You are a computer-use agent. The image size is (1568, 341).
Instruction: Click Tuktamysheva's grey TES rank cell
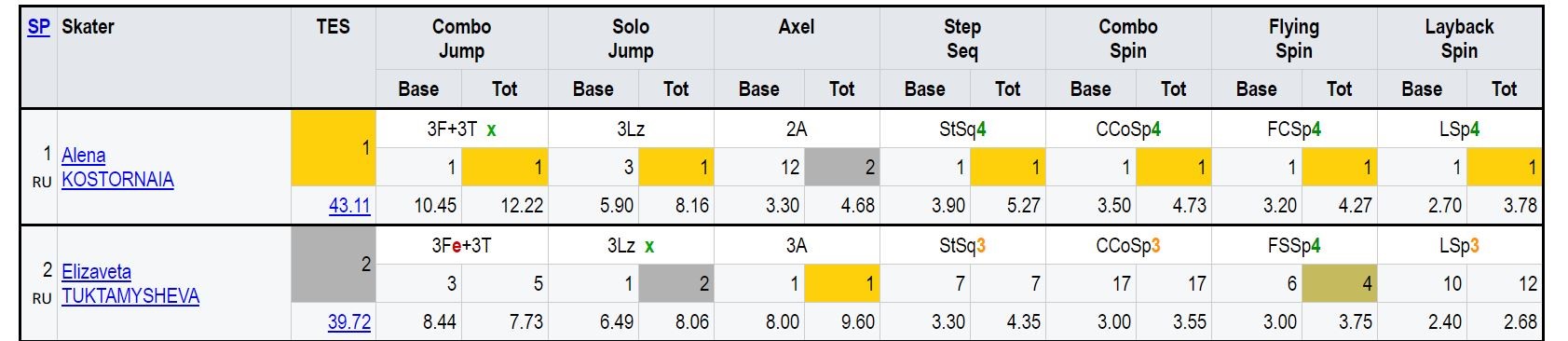(x=334, y=264)
